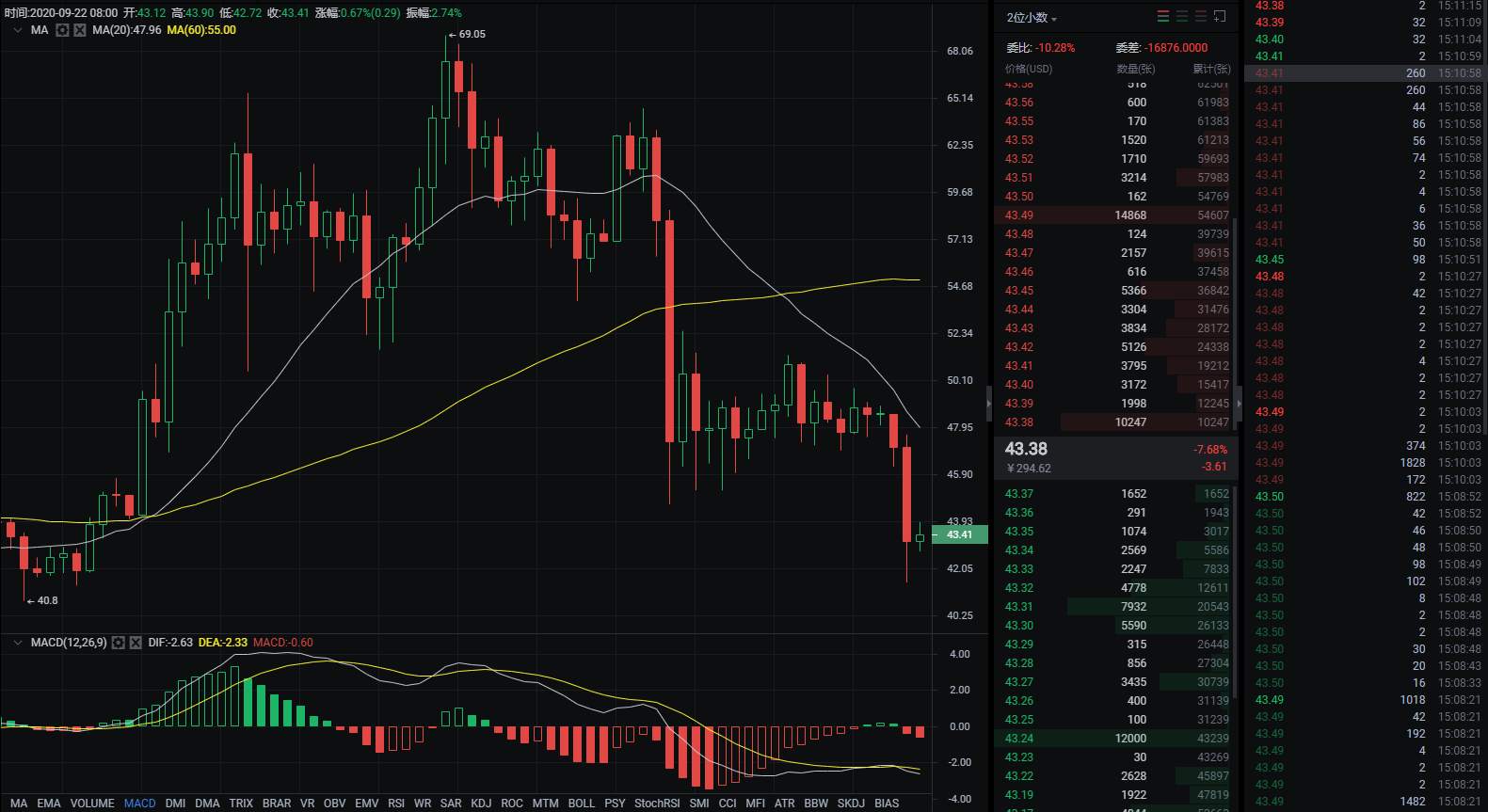Select the DMA indicator tab
Viewport: 1488px width, 812px height.
pos(207,804)
